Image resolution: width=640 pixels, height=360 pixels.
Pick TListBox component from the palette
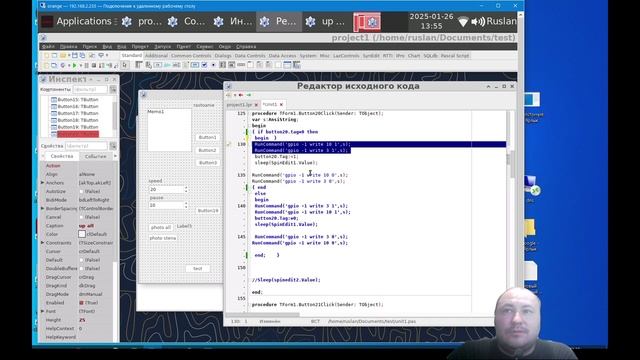223,65
